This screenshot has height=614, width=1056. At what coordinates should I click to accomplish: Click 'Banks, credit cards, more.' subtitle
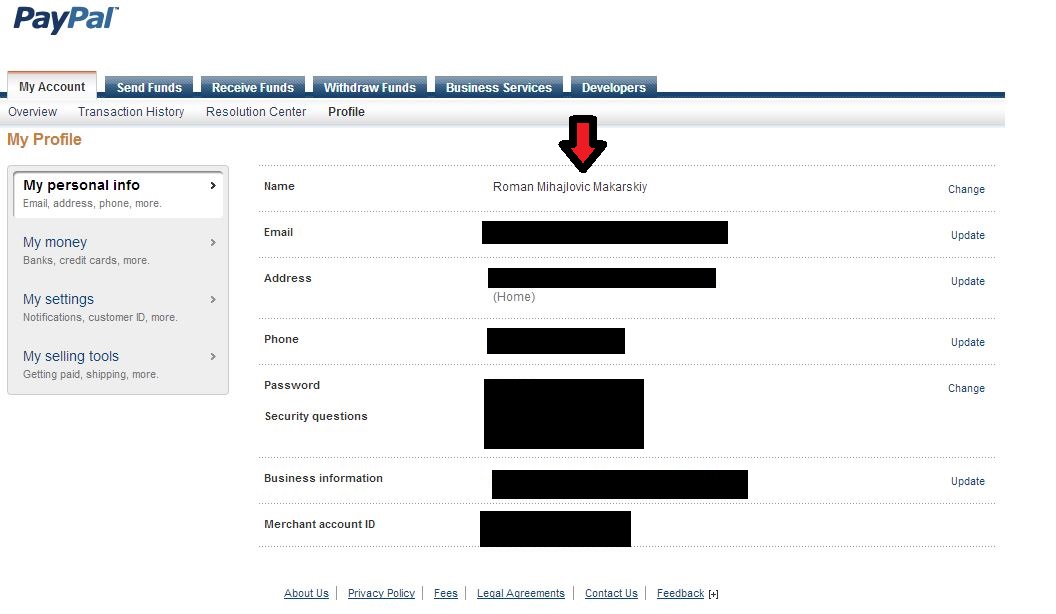pos(86,261)
